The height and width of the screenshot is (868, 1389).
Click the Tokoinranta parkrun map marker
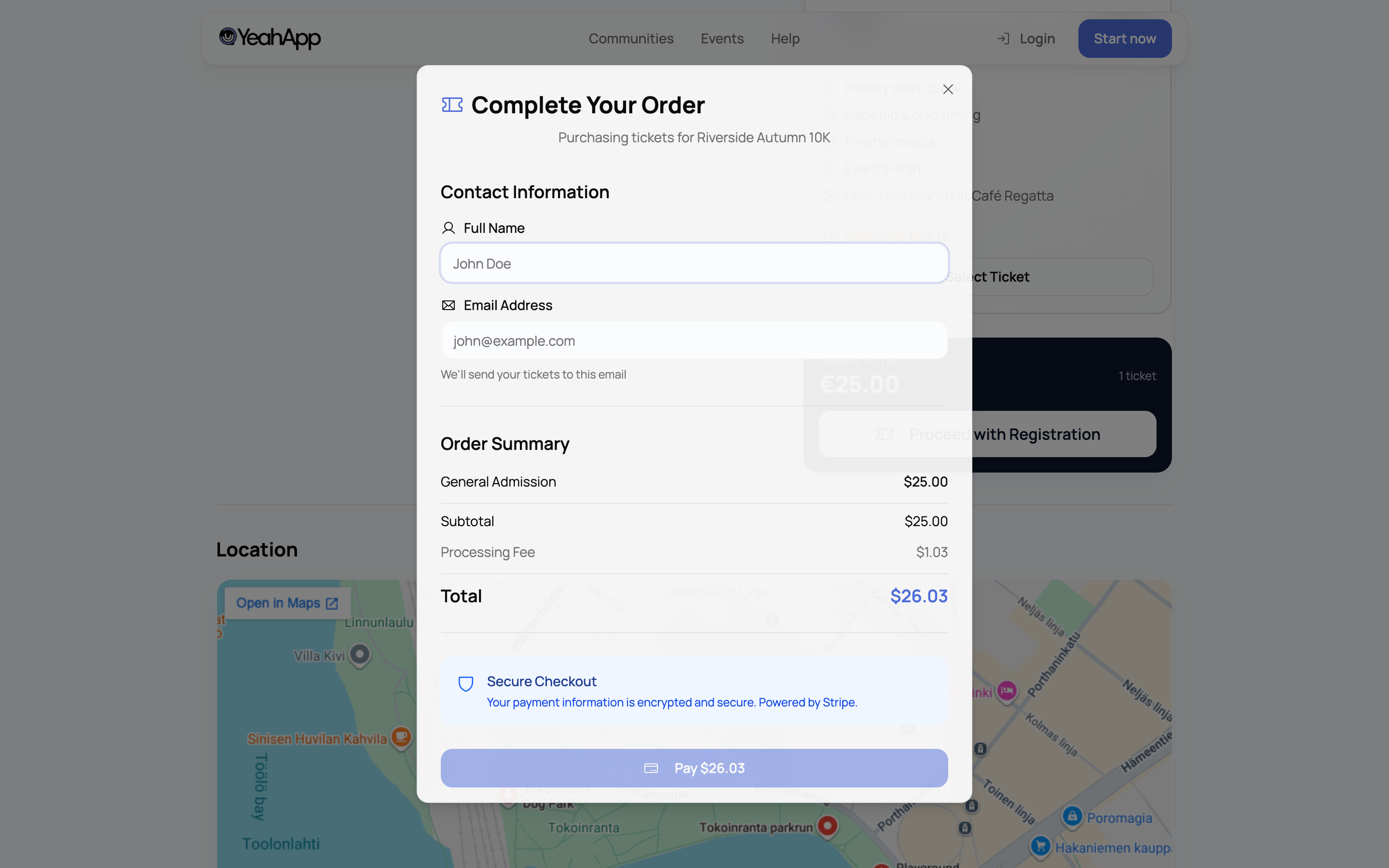coord(827,826)
